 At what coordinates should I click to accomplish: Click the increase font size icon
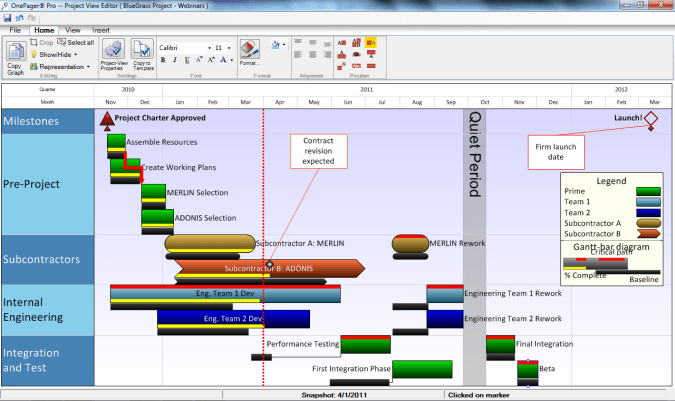click(211, 60)
